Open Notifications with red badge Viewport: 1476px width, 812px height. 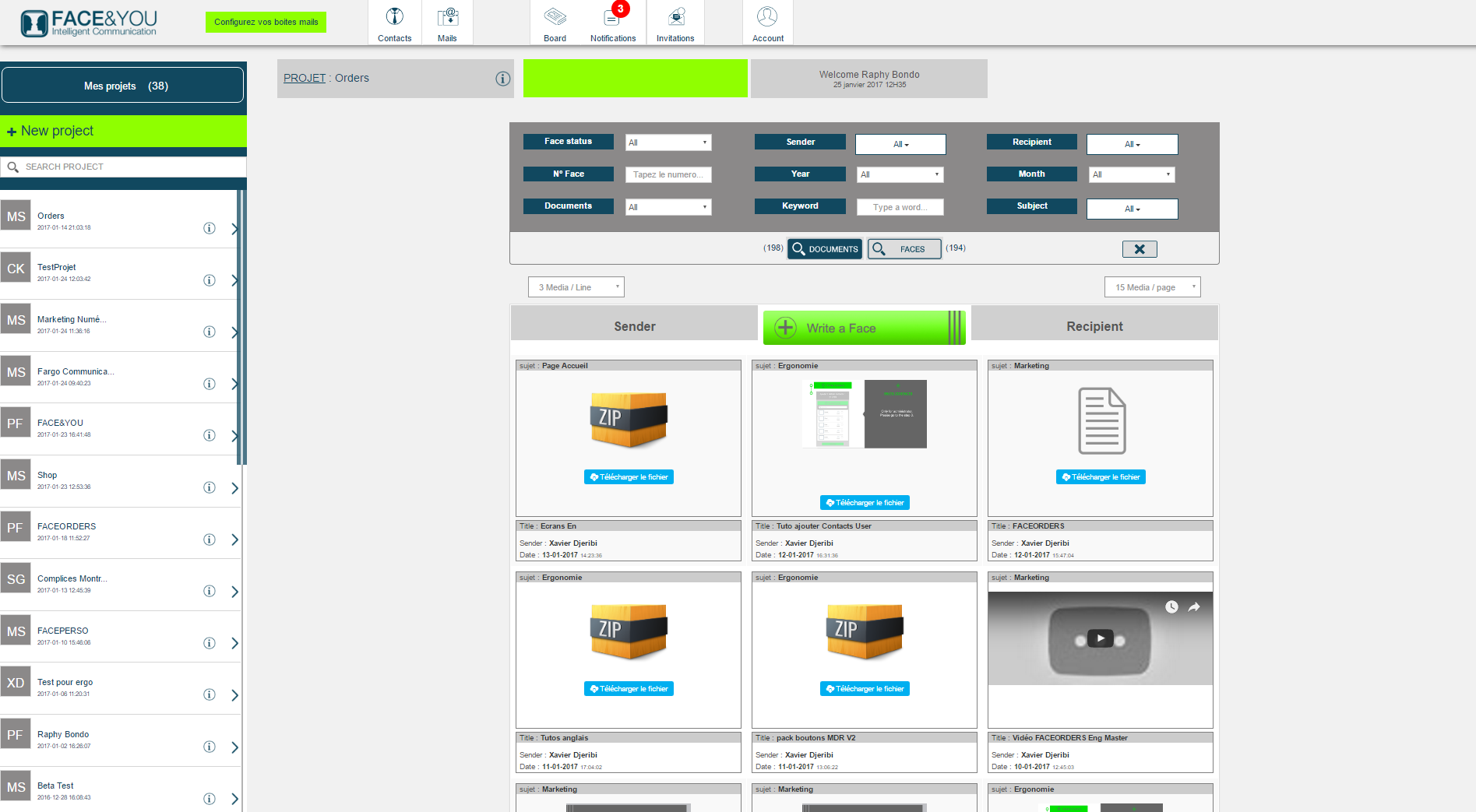(613, 23)
